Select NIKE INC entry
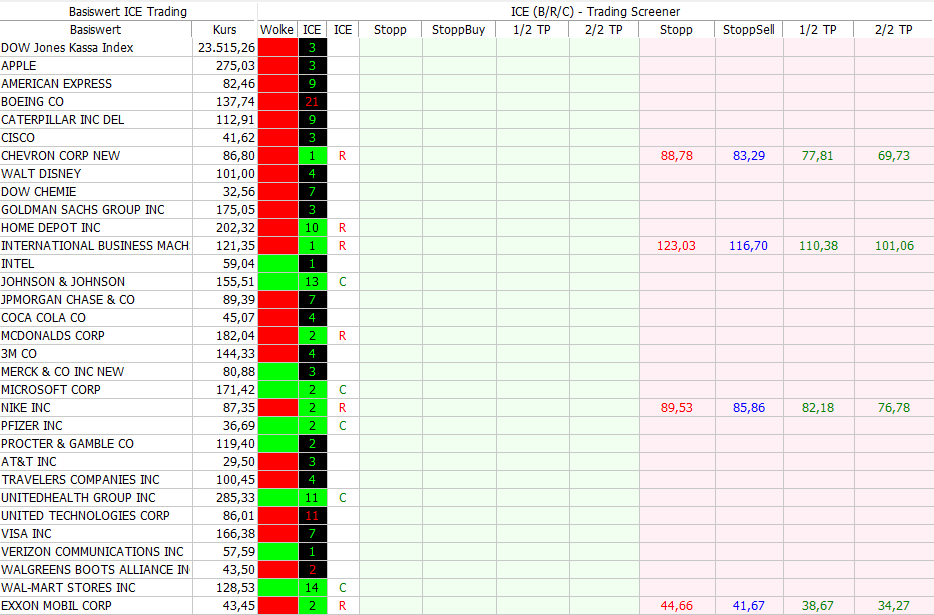Screen dimensions: 934x615 pyautogui.click(x=26, y=408)
